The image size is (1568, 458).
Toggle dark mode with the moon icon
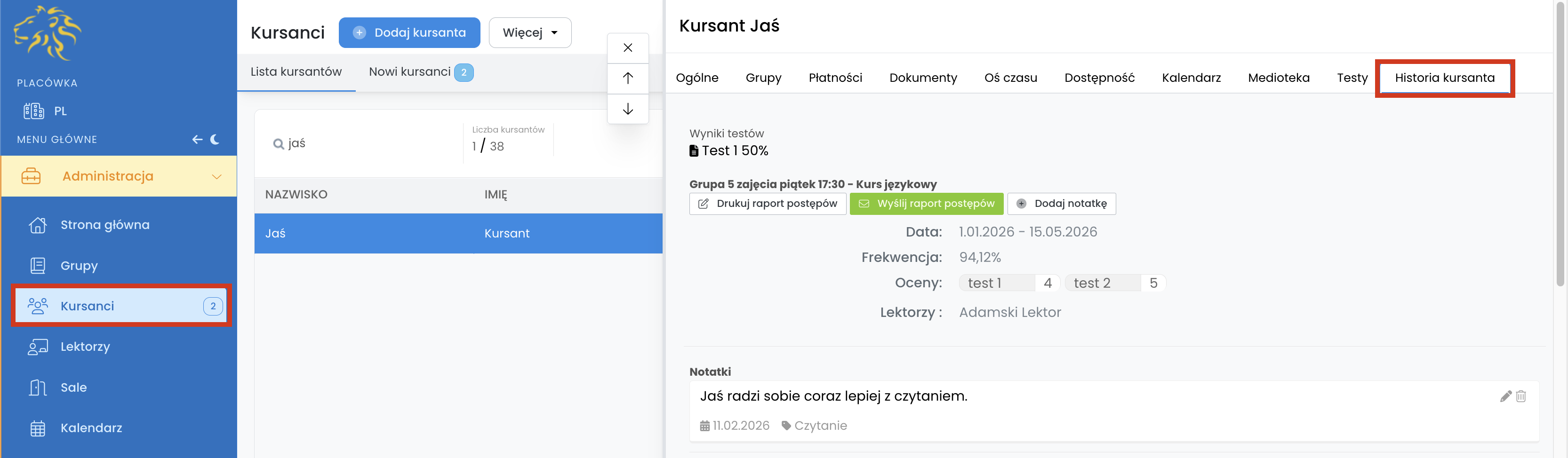[x=215, y=139]
